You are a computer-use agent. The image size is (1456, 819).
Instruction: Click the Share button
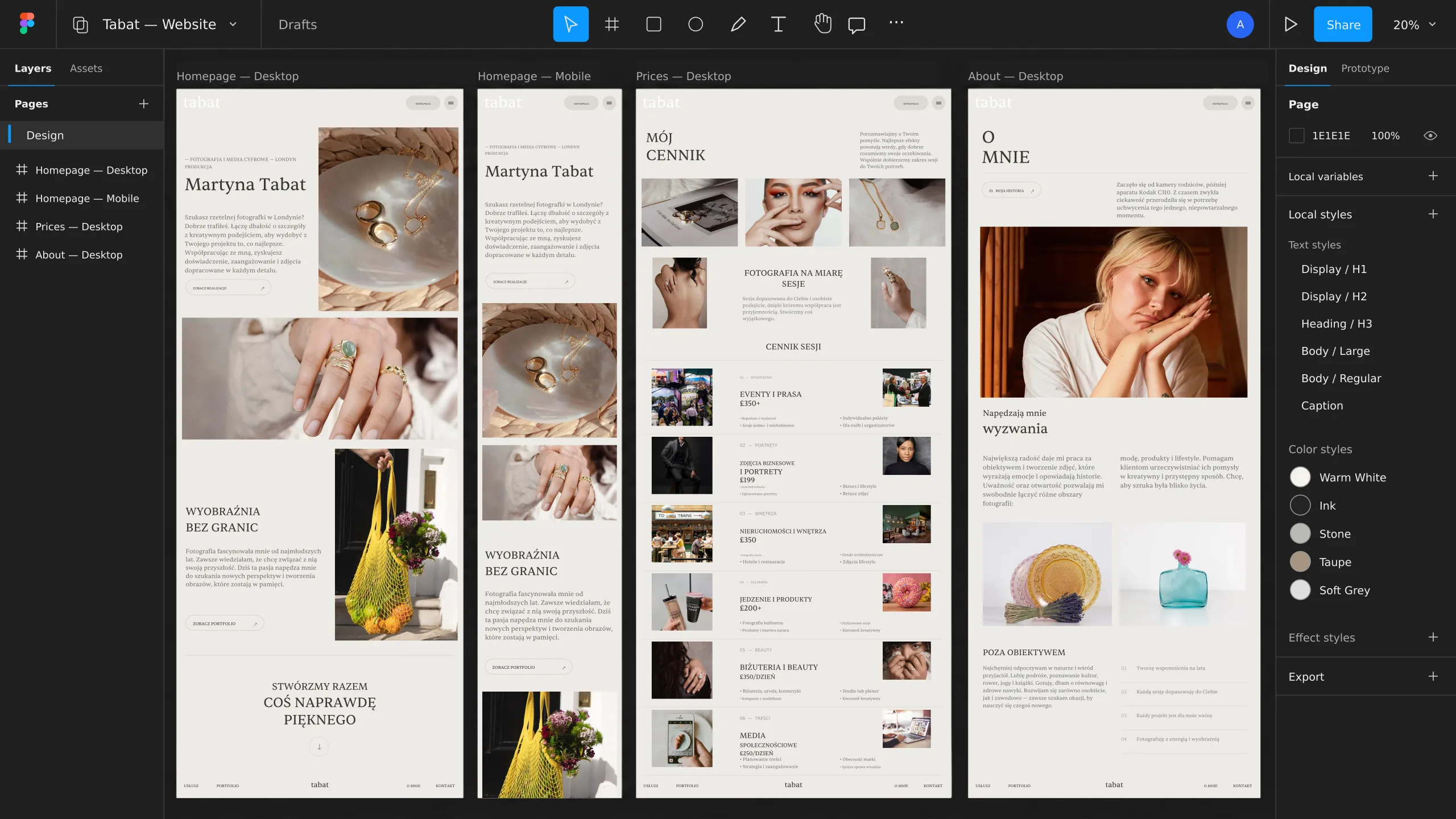1343,24
